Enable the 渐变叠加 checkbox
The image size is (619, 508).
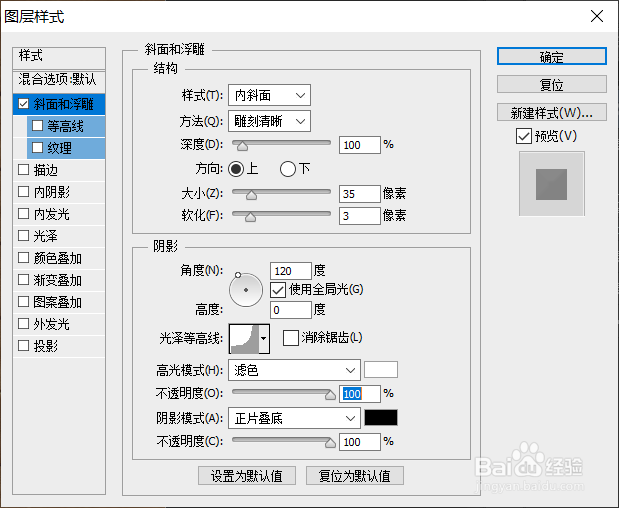pos(24,280)
